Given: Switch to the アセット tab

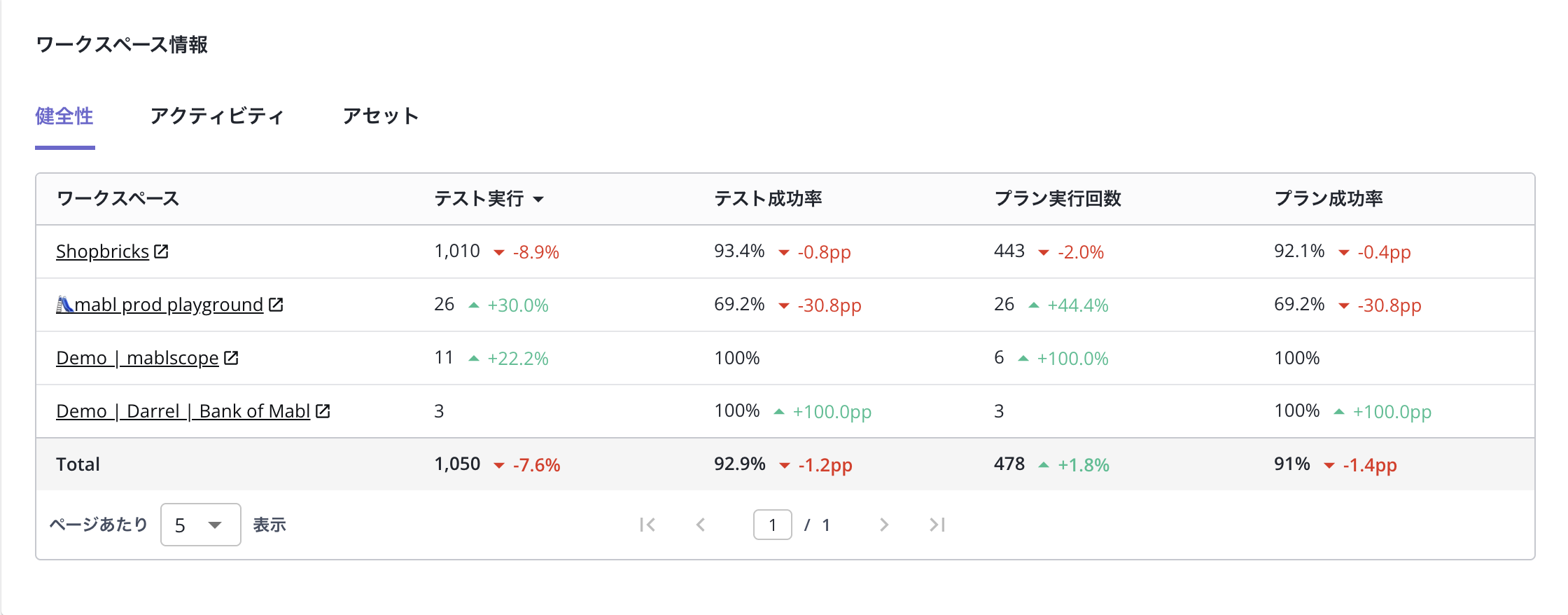Looking at the screenshot, I should point(381,116).
